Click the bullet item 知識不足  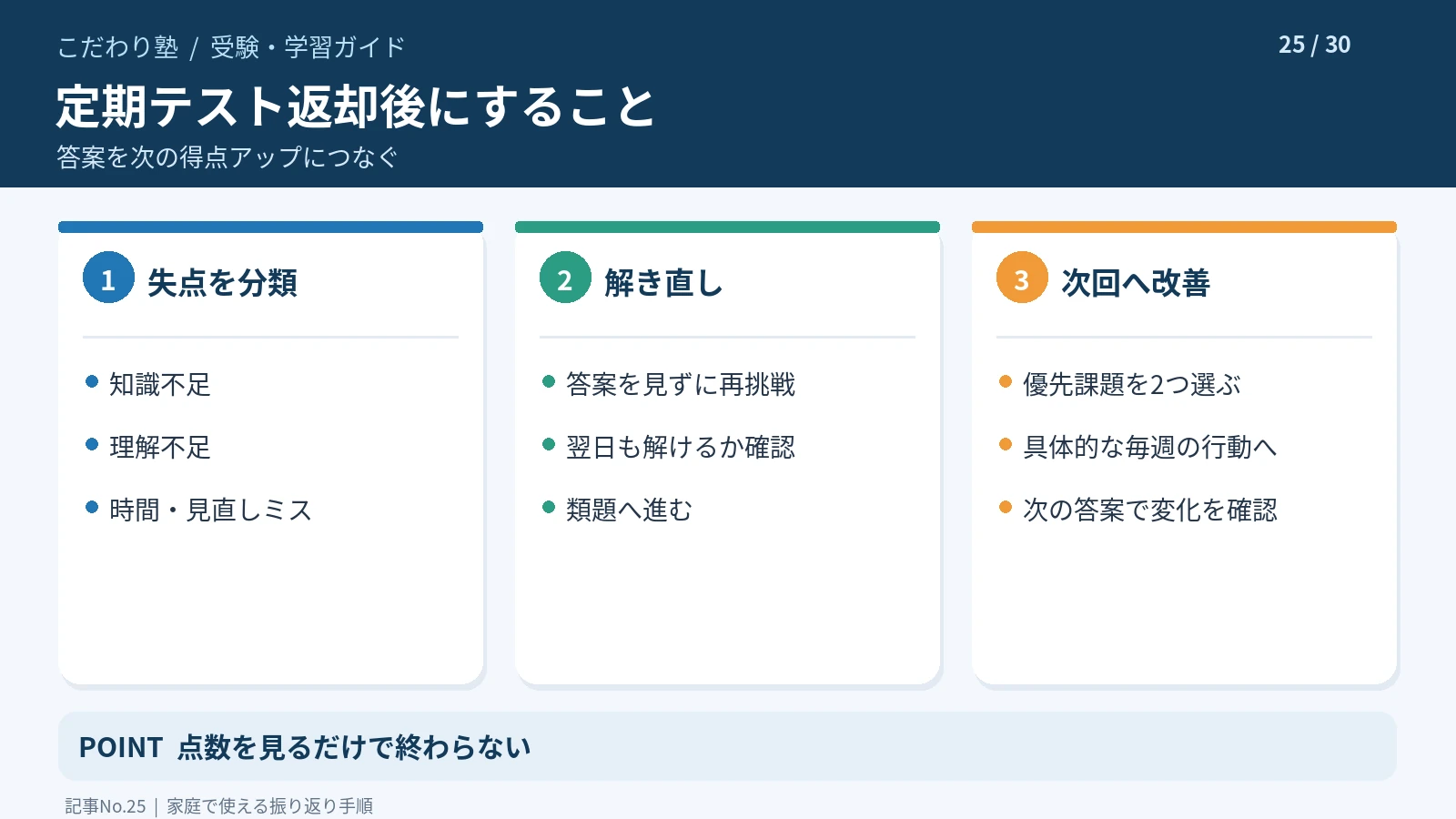pyautogui.click(x=160, y=385)
